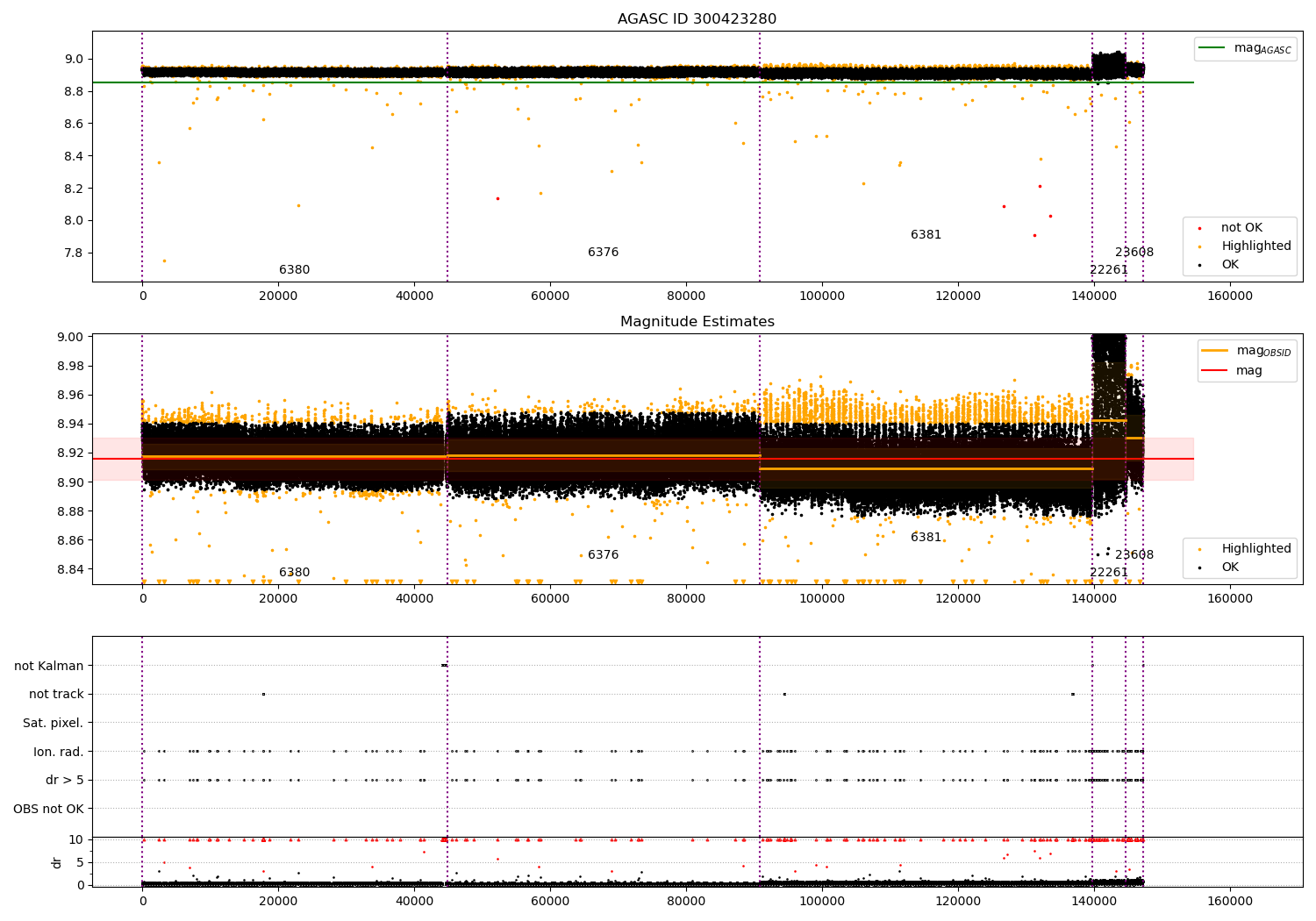Select 'Highlighted' legend entry in top plot
Screen dimensions: 1316x921
[x=1256, y=246]
